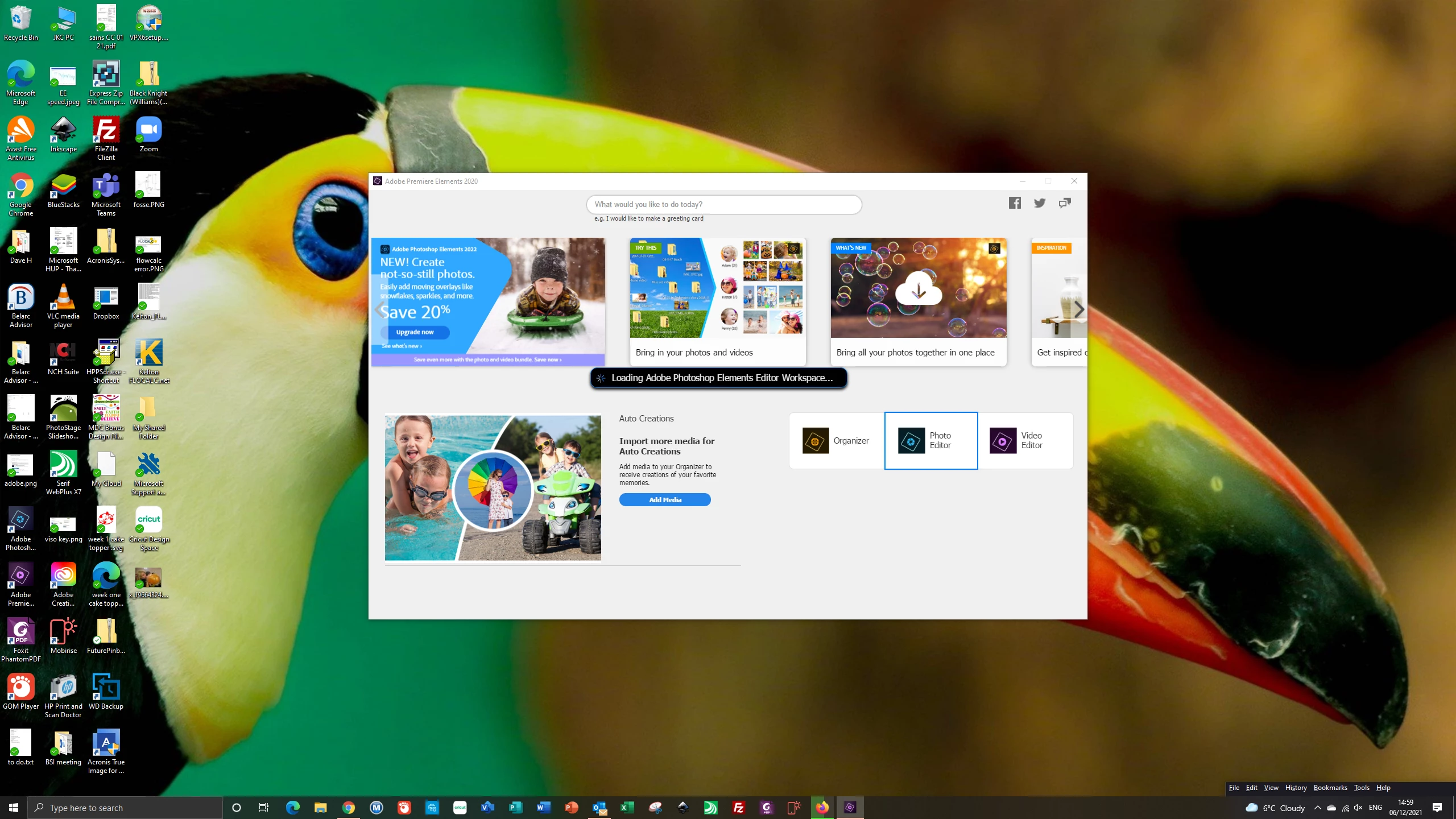Show hidden system tray icons chevron
1456x819 pixels.
tap(1317, 808)
